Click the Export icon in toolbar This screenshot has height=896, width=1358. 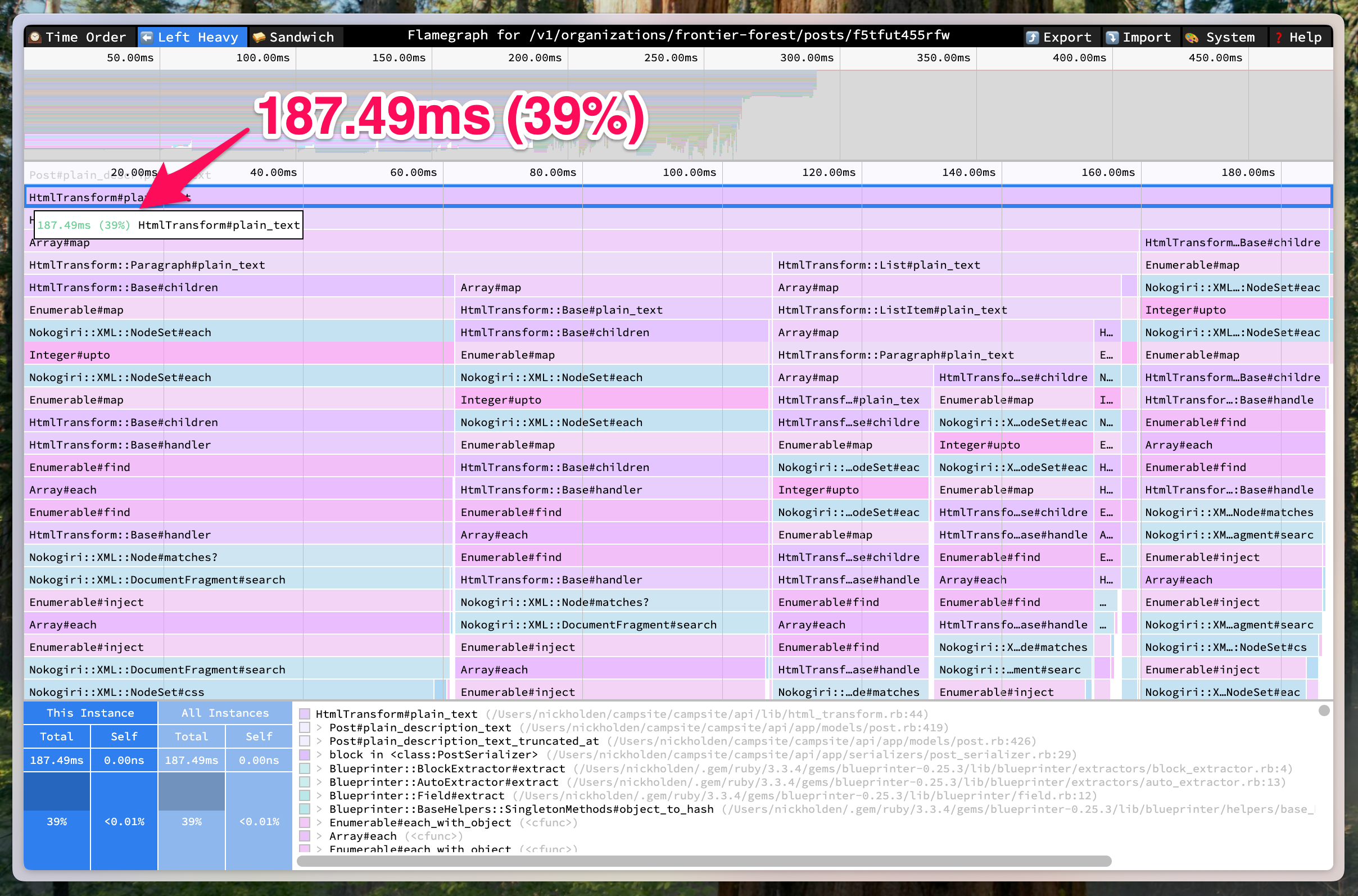pos(1032,37)
